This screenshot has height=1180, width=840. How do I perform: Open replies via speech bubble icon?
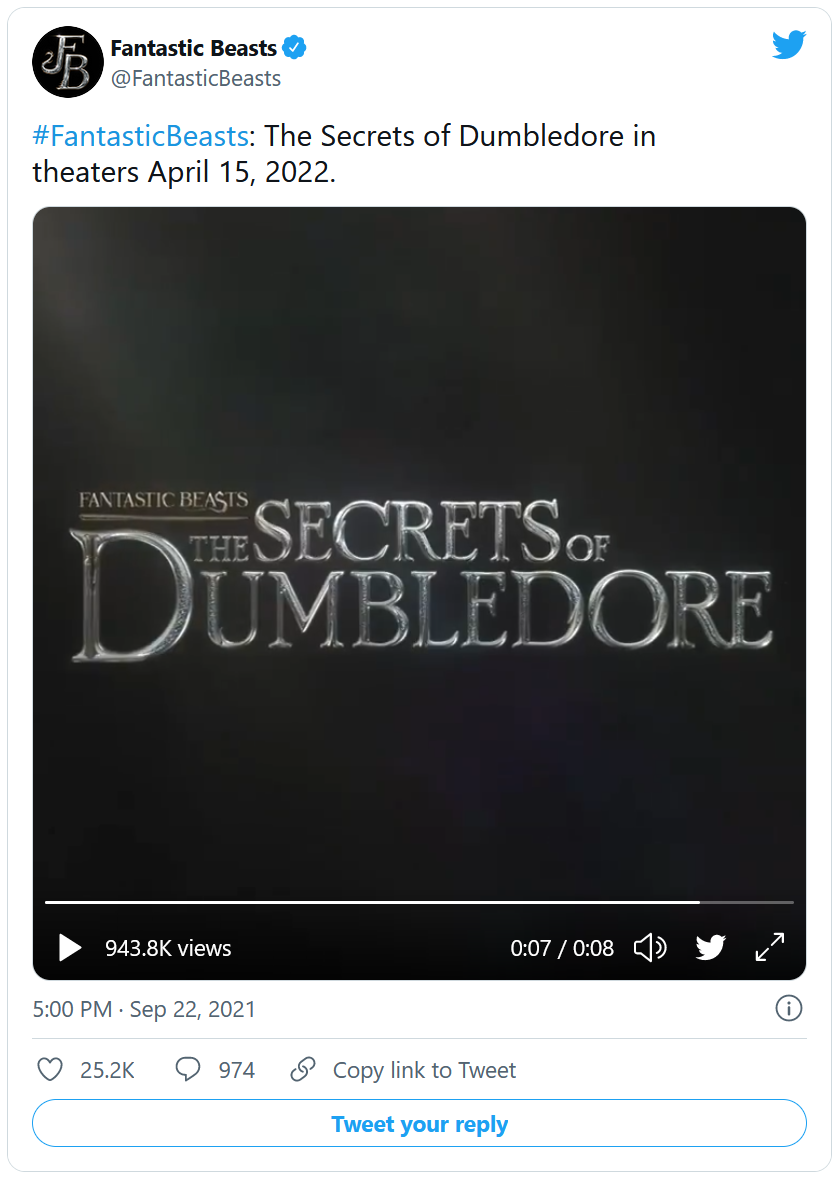[188, 1069]
